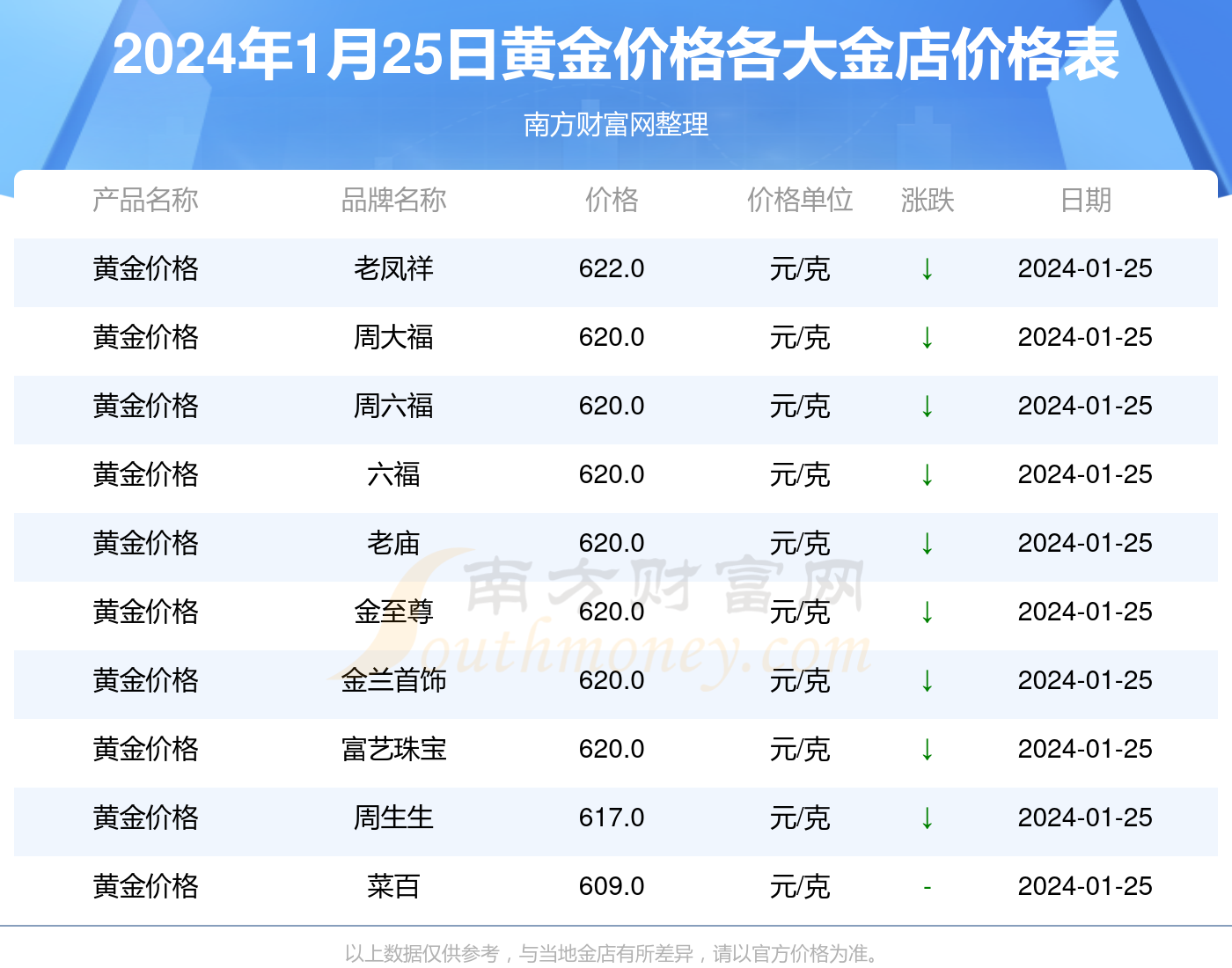Click the decline arrow next to 金至尊
The image size is (1232, 968).
point(928,613)
